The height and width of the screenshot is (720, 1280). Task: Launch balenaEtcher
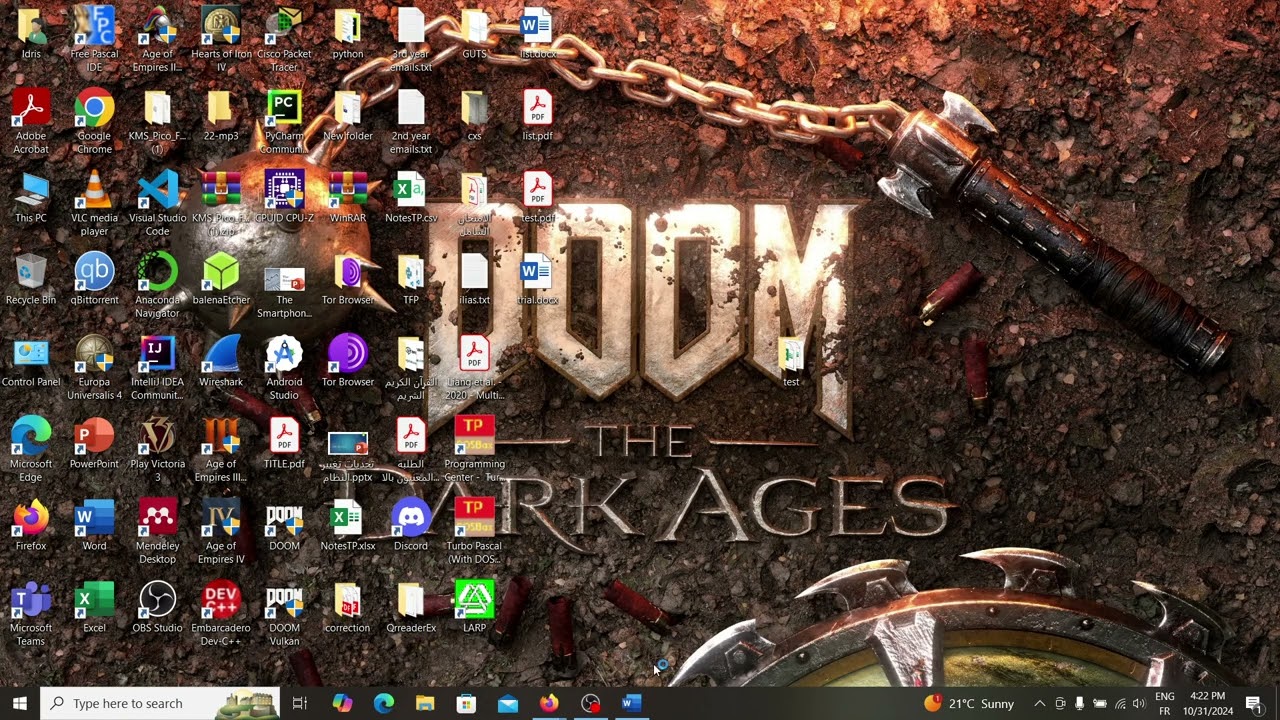click(x=221, y=279)
